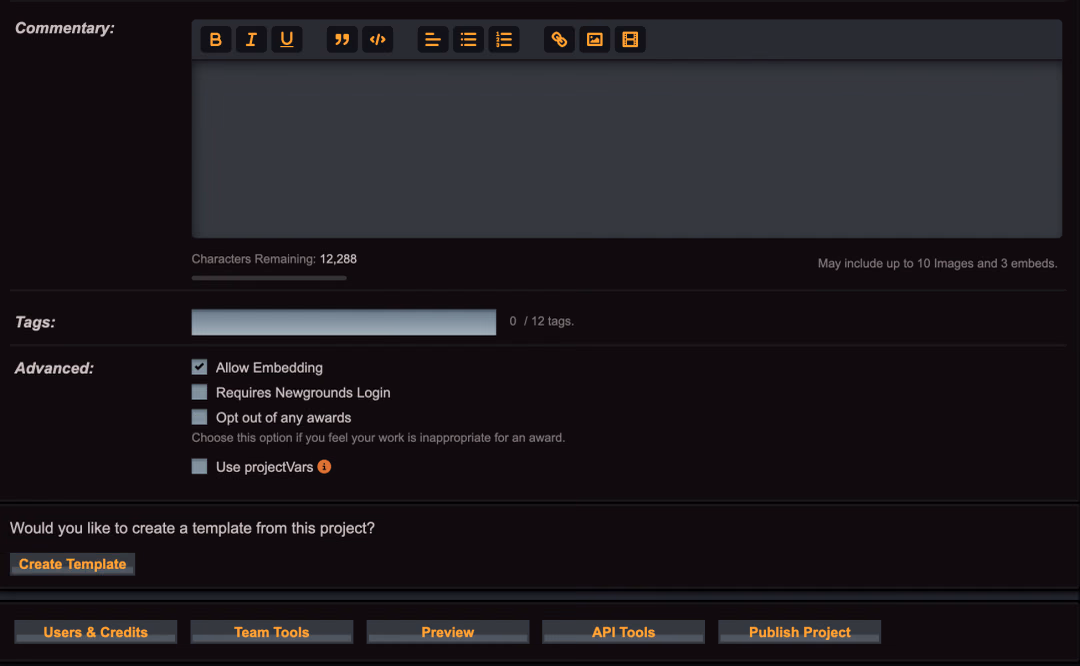Insert a hyperlink using the link icon

[559, 39]
